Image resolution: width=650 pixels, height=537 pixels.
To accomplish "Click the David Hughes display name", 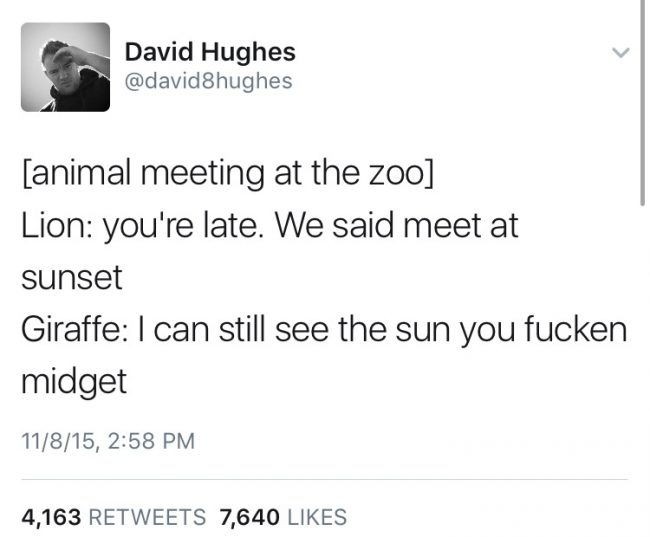I will point(210,53).
